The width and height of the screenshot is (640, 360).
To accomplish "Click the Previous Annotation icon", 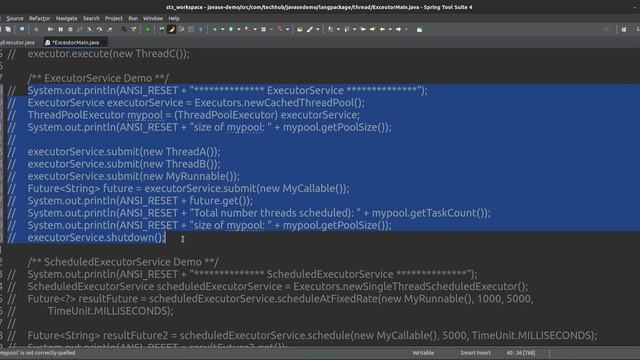I will pyautogui.click(x=346, y=29).
